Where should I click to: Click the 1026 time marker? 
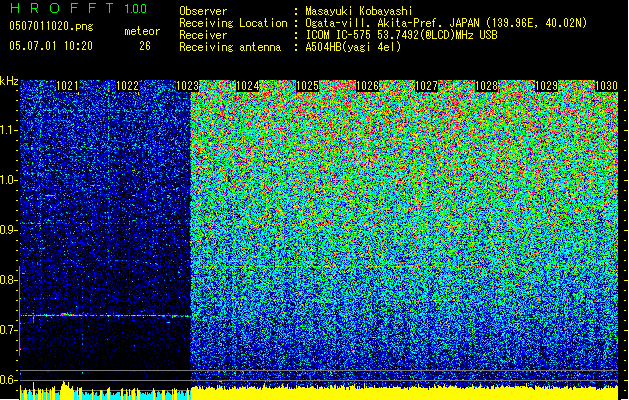click(367, 86)
